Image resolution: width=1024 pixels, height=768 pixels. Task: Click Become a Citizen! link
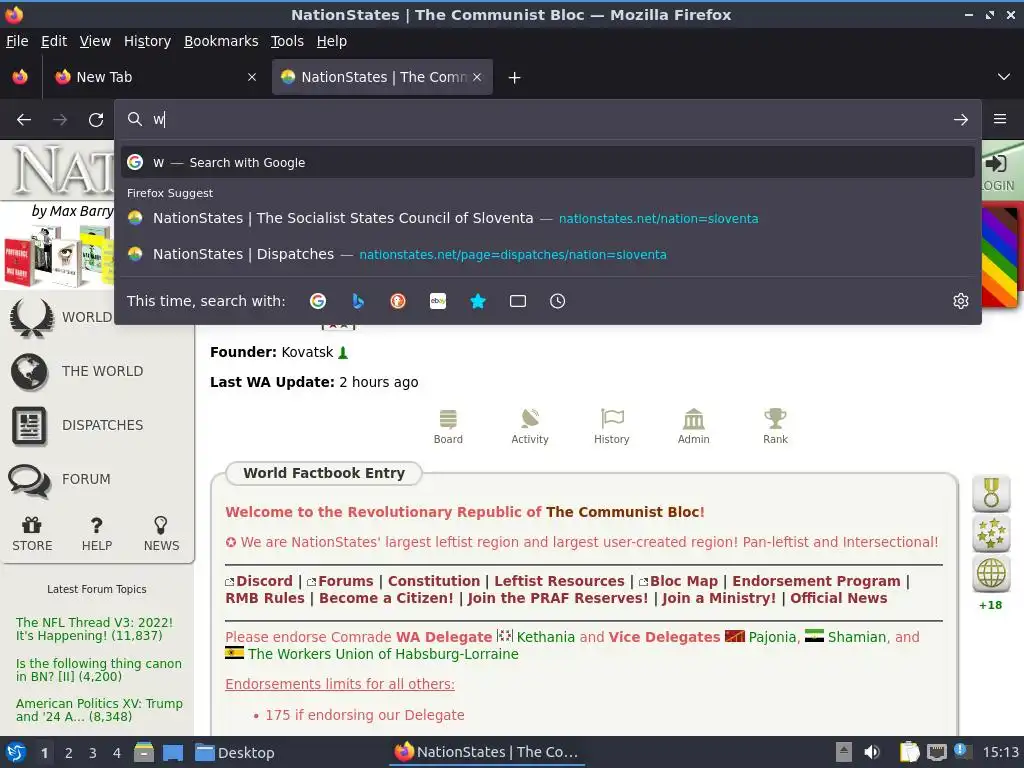tap(386, 598)
